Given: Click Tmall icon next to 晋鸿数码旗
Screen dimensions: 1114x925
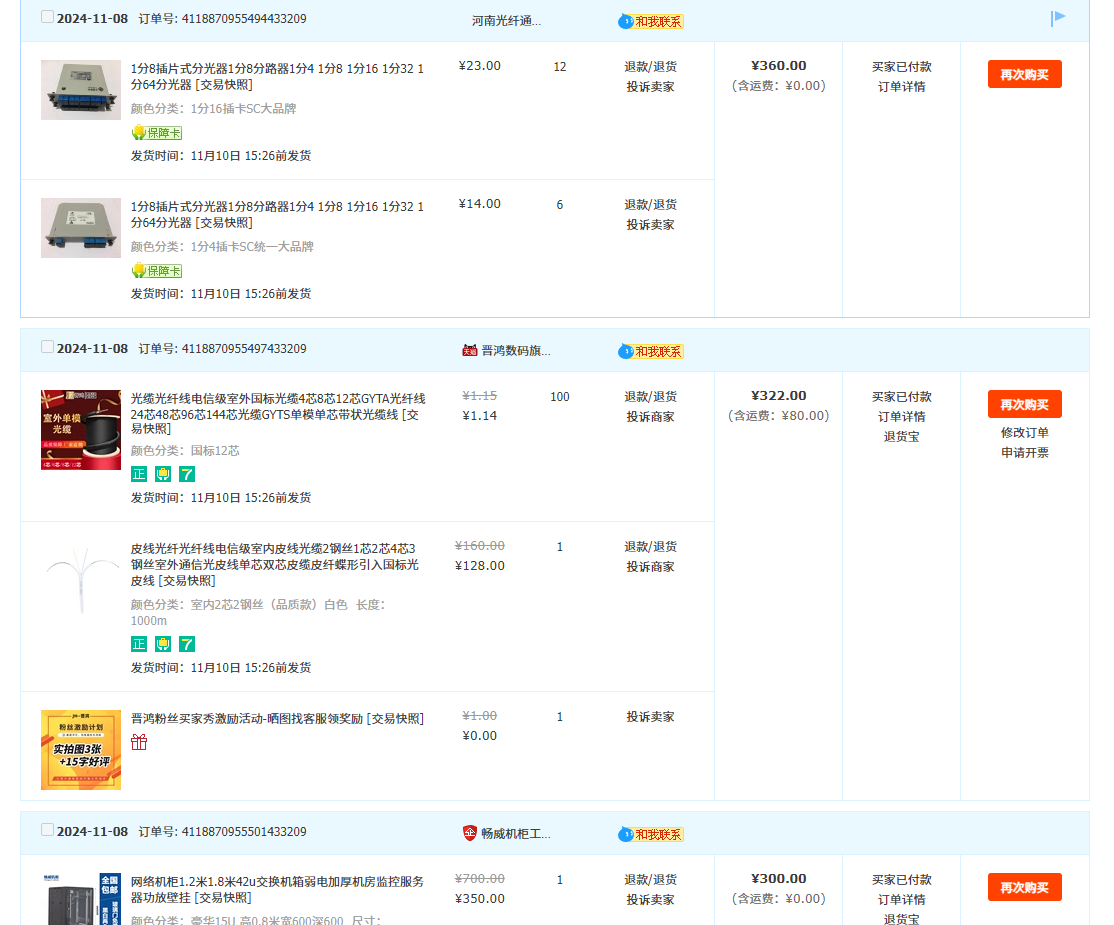Looking at the screenshot, I should 469,351.
